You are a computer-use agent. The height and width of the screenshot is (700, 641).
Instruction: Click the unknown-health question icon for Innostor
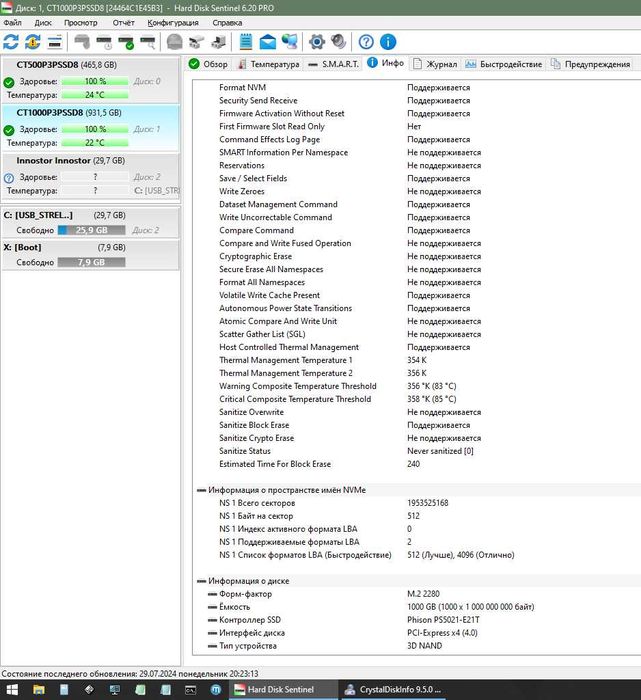click(x=9, y=178)
